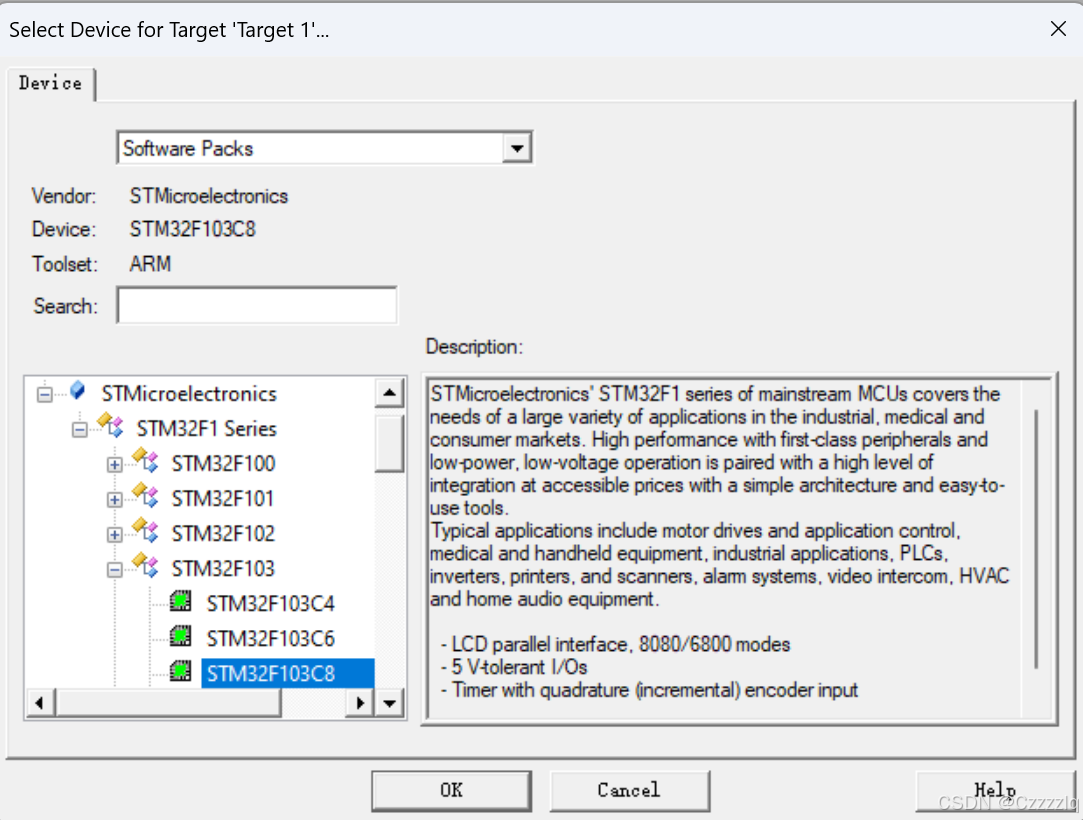Click the Device value STM32F103C8
Image resolution: width=1083 pixels, height=820 pixels.
click(193, 229)
